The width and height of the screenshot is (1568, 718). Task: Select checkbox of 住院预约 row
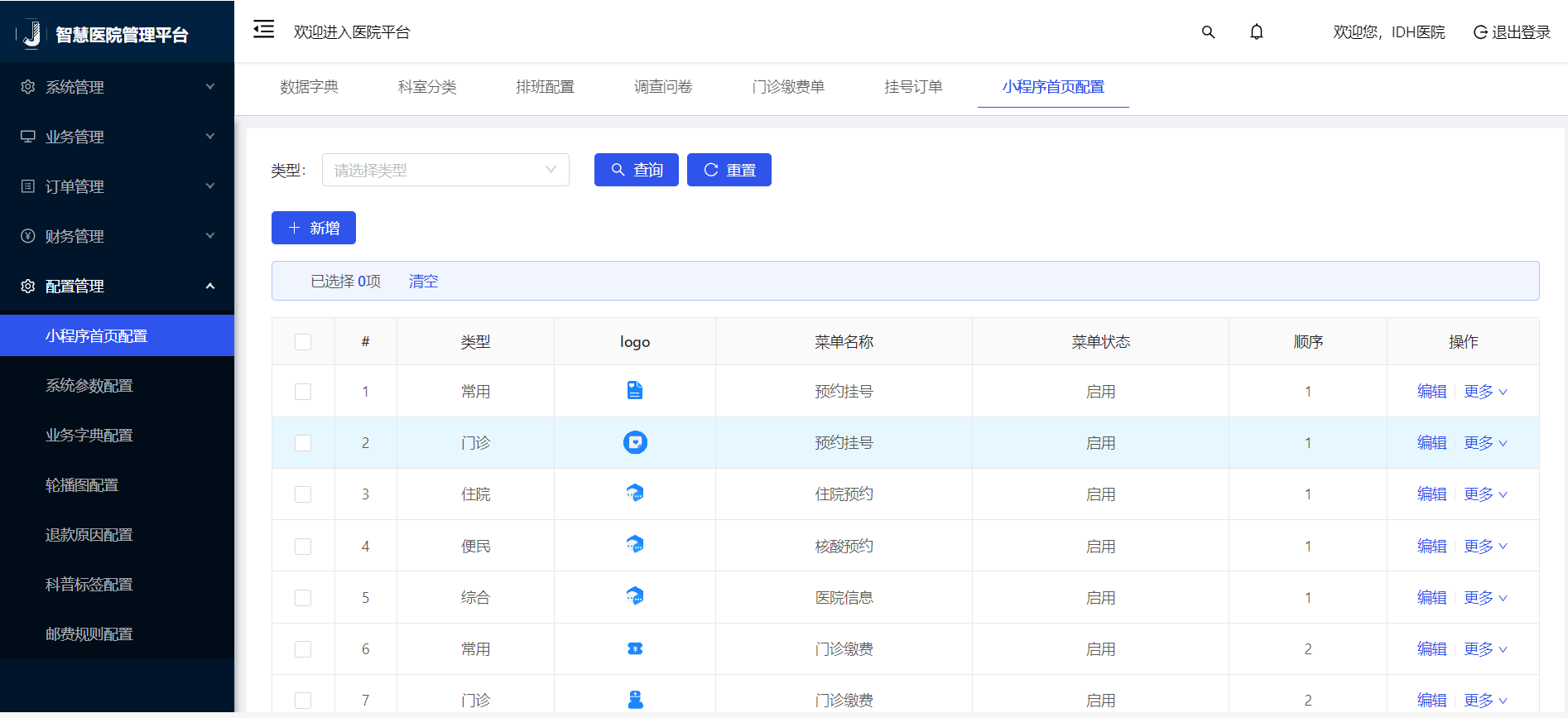(303, 494)
